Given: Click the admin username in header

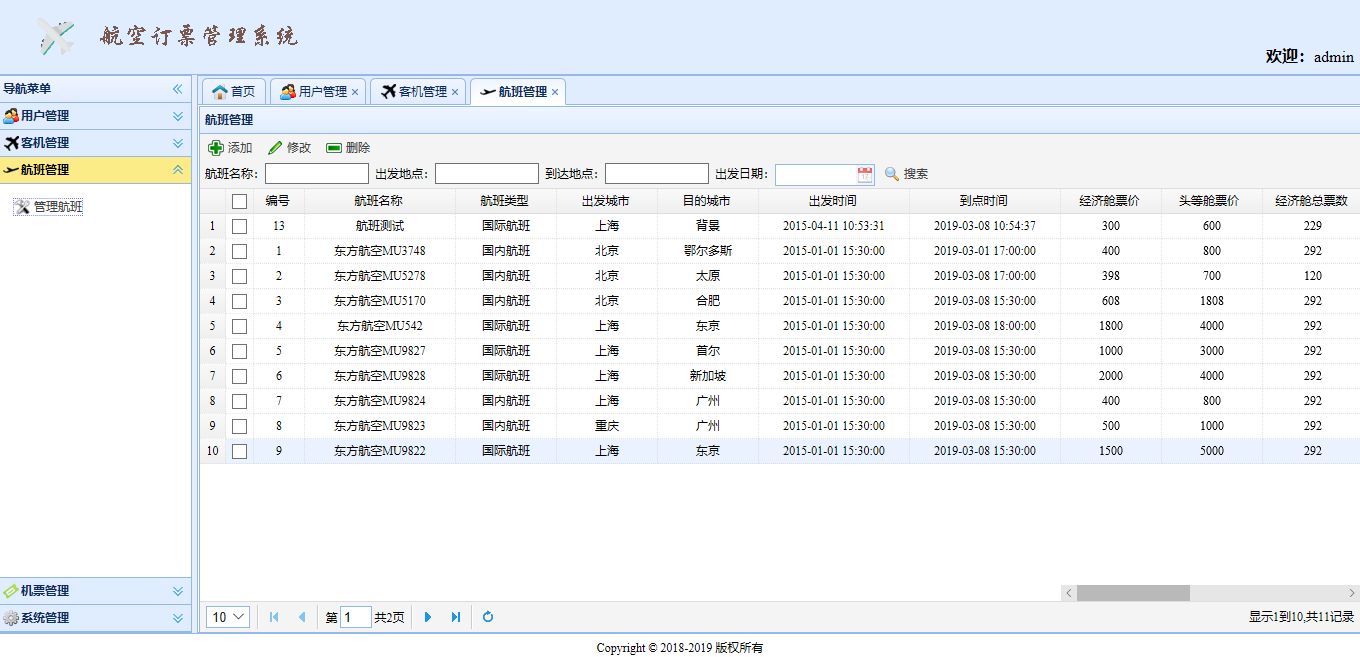Looking at the screenshot, I should pos(1333,57).
